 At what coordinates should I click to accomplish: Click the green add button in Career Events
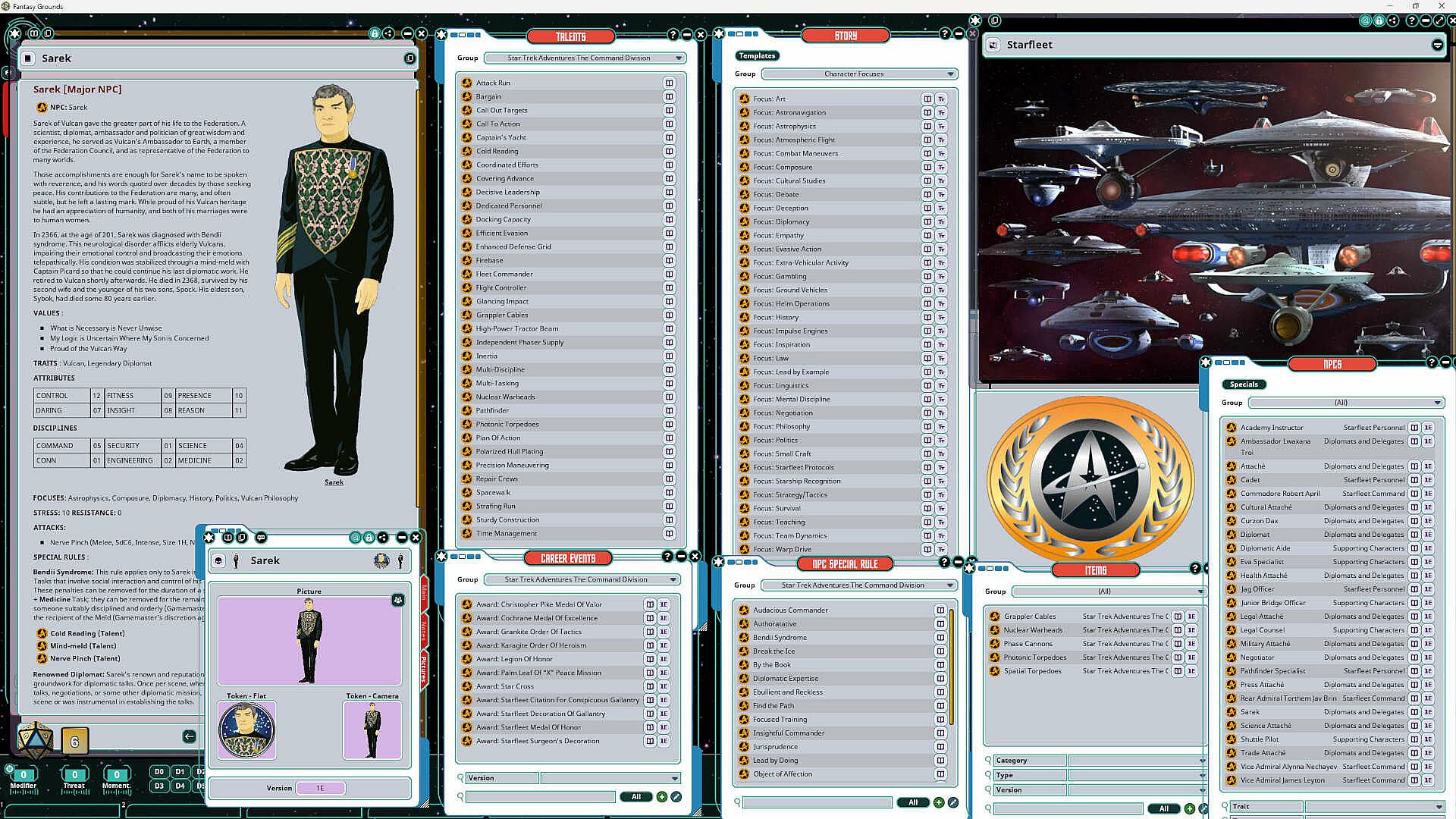[662, 797]
